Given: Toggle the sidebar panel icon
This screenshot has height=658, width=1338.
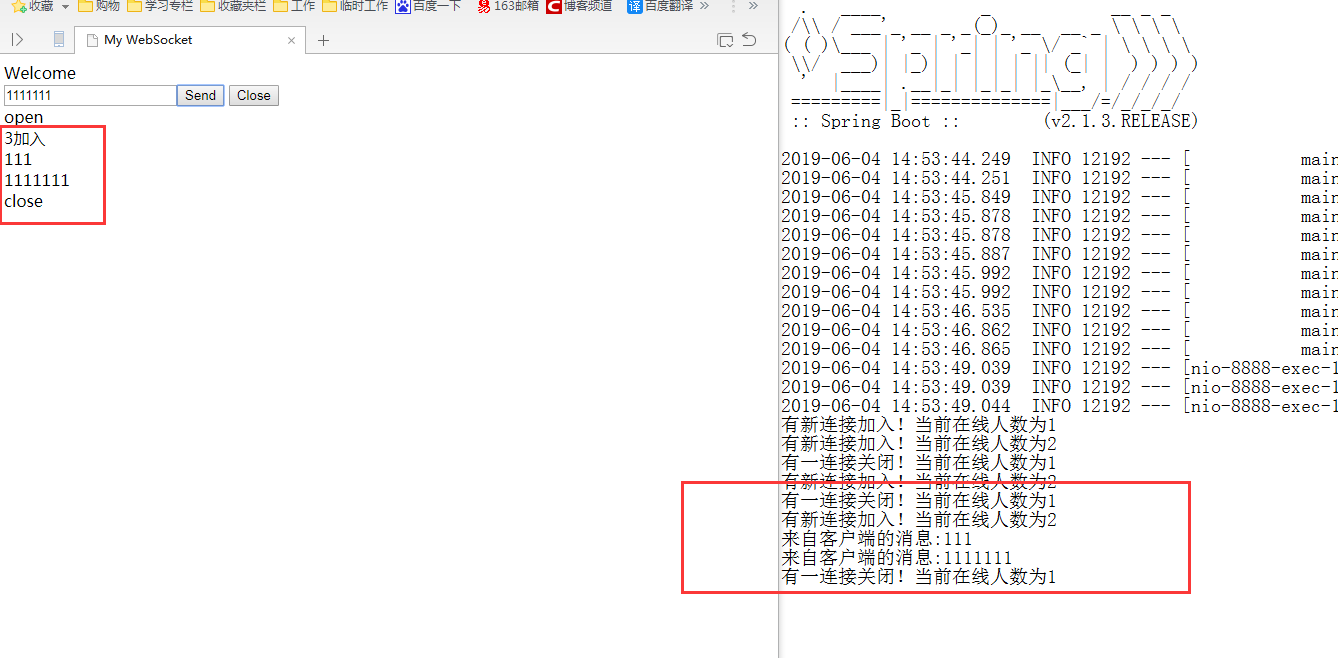Looking at the screenshot, I should (x=17, y=40).
